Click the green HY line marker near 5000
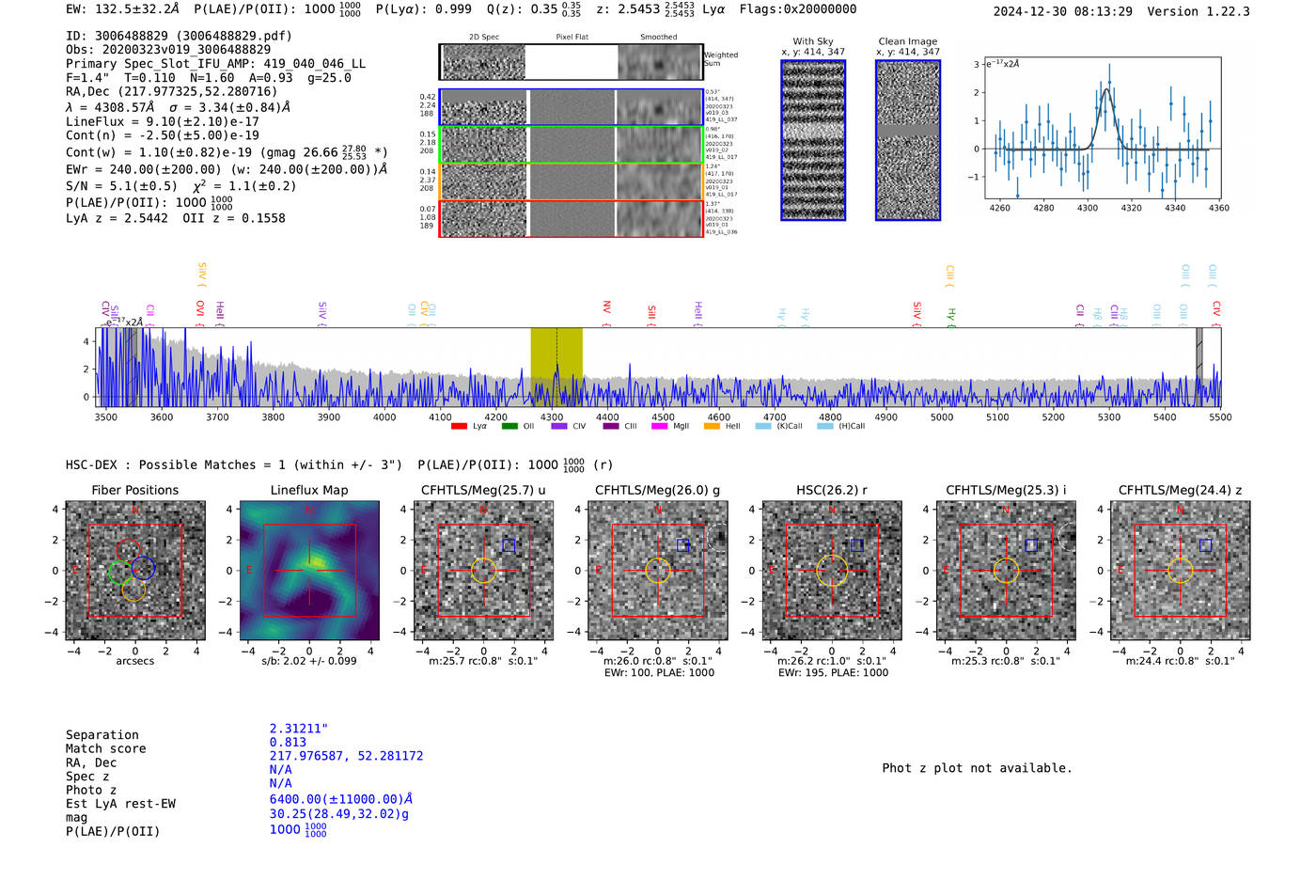 pyautogui.click(x=951, y=314)
